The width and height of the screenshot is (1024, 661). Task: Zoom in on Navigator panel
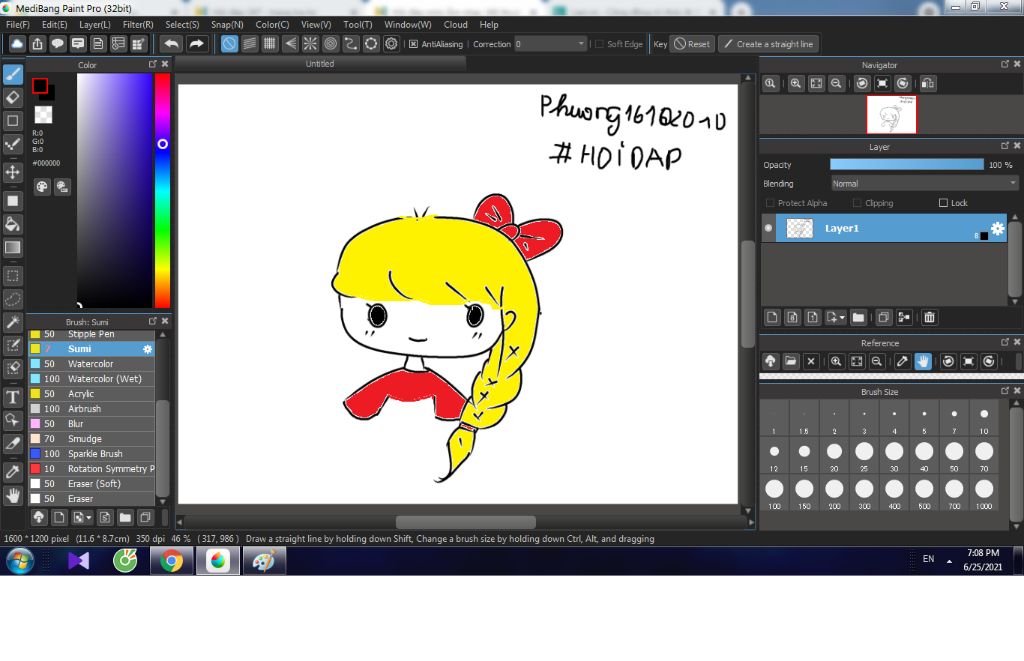tap(795, 84)
